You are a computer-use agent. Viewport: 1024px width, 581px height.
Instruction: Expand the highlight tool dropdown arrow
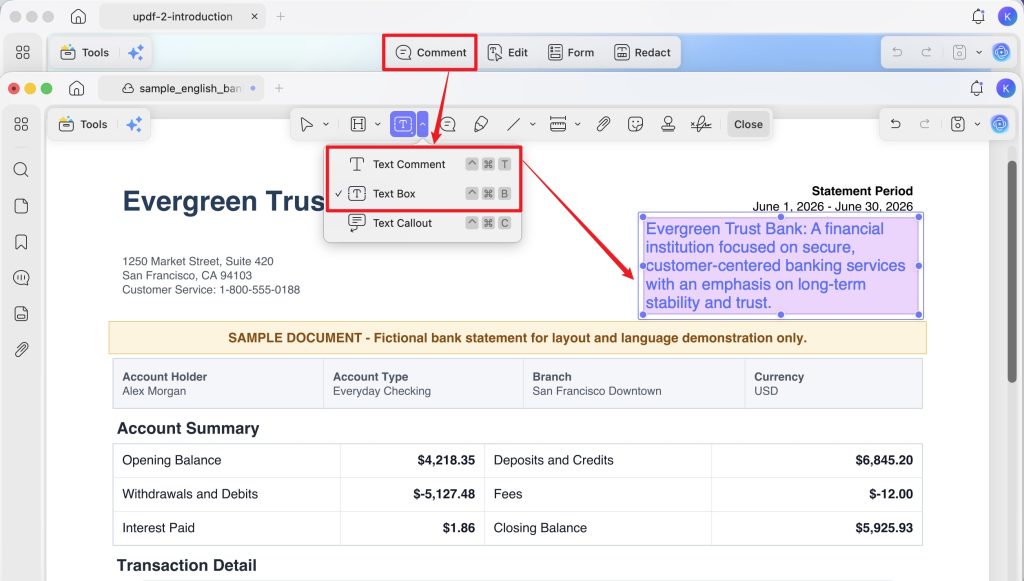pyautogui.click(x=377, y=124)
